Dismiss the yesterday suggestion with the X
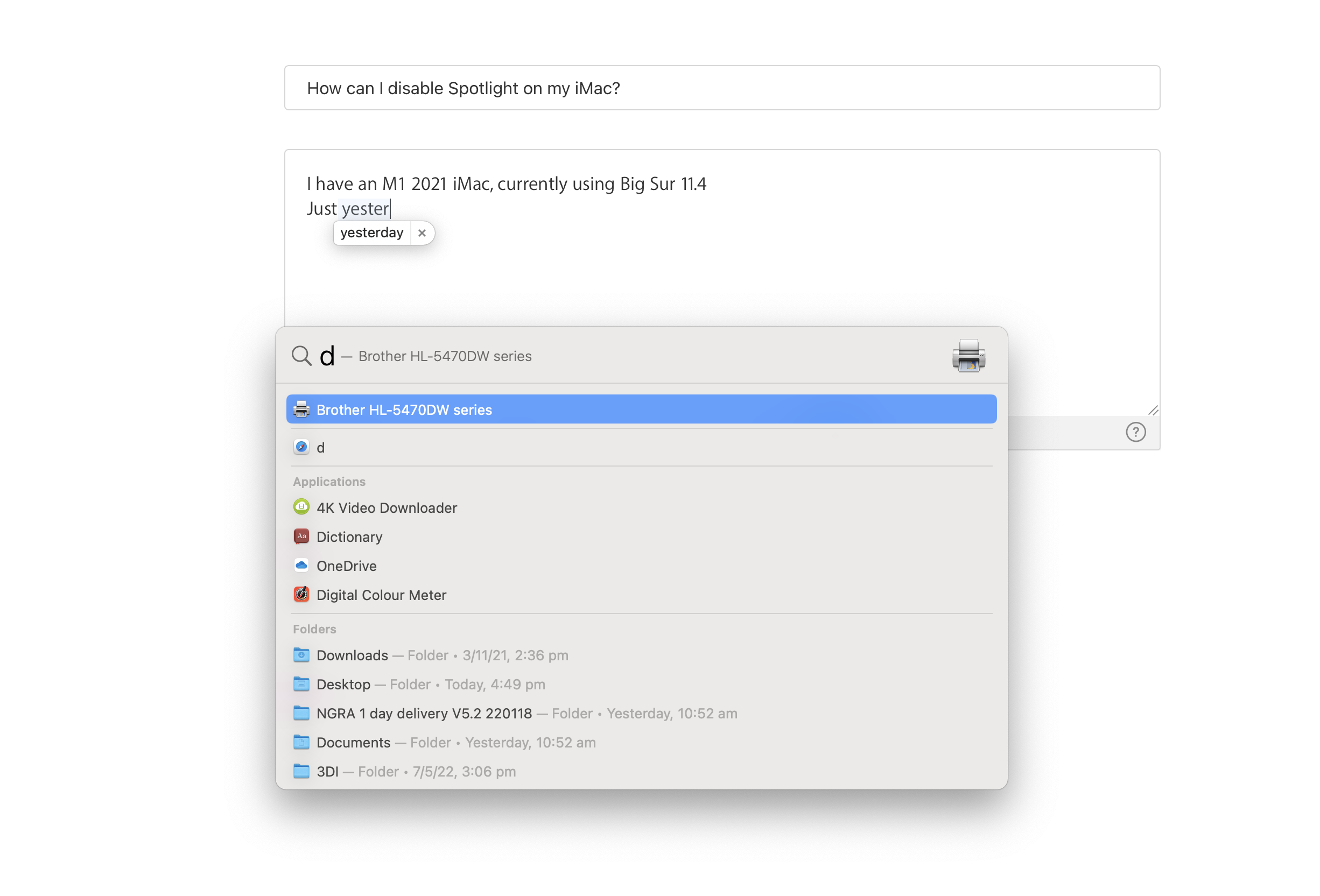The height and width of the screenshot is (896, 1320). point(422,233)
